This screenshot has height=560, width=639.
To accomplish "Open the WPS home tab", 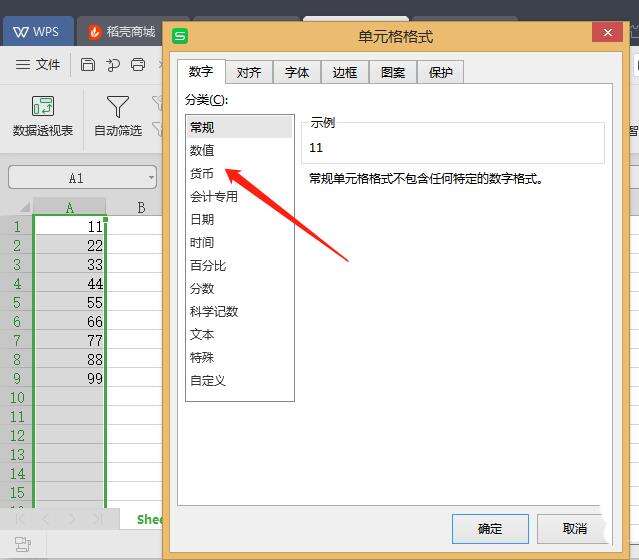I will pyautogui.click(x=37, y=32).
